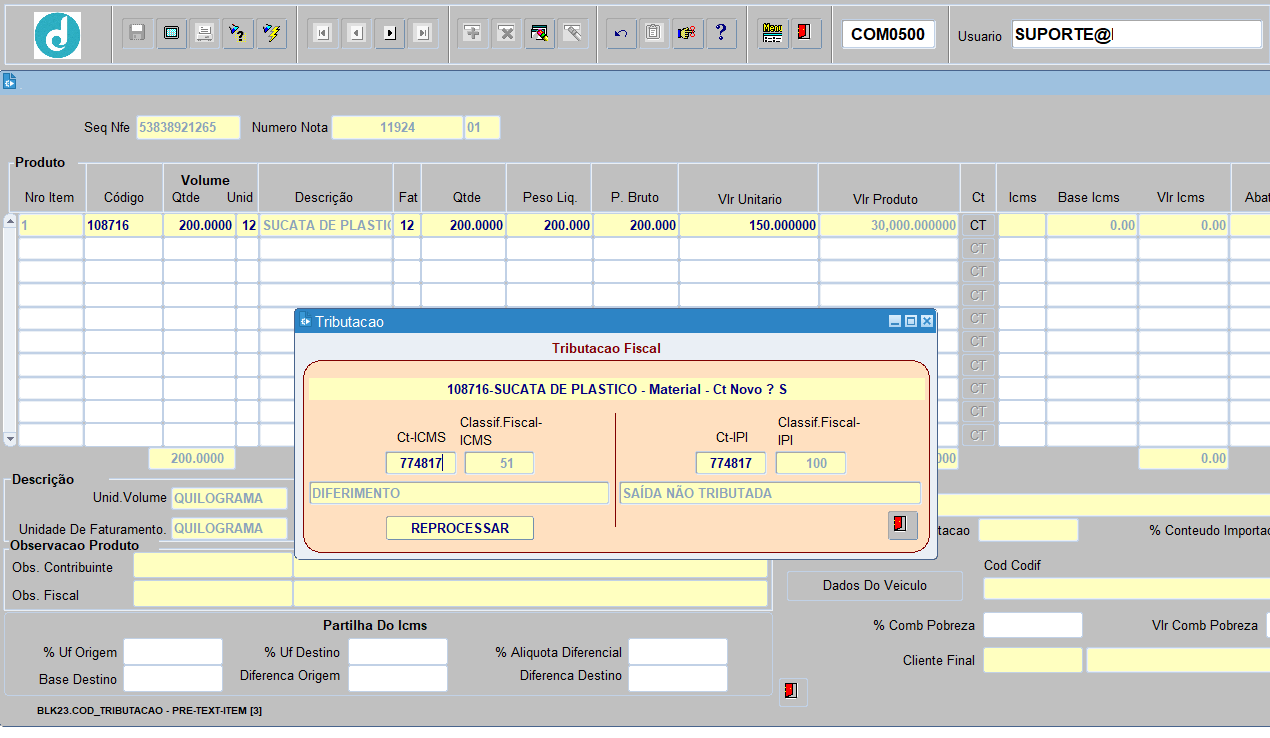Click the Ct-IPI field with 774817
Viewport: 1270px width, 738px height.
tap(731, 463)
